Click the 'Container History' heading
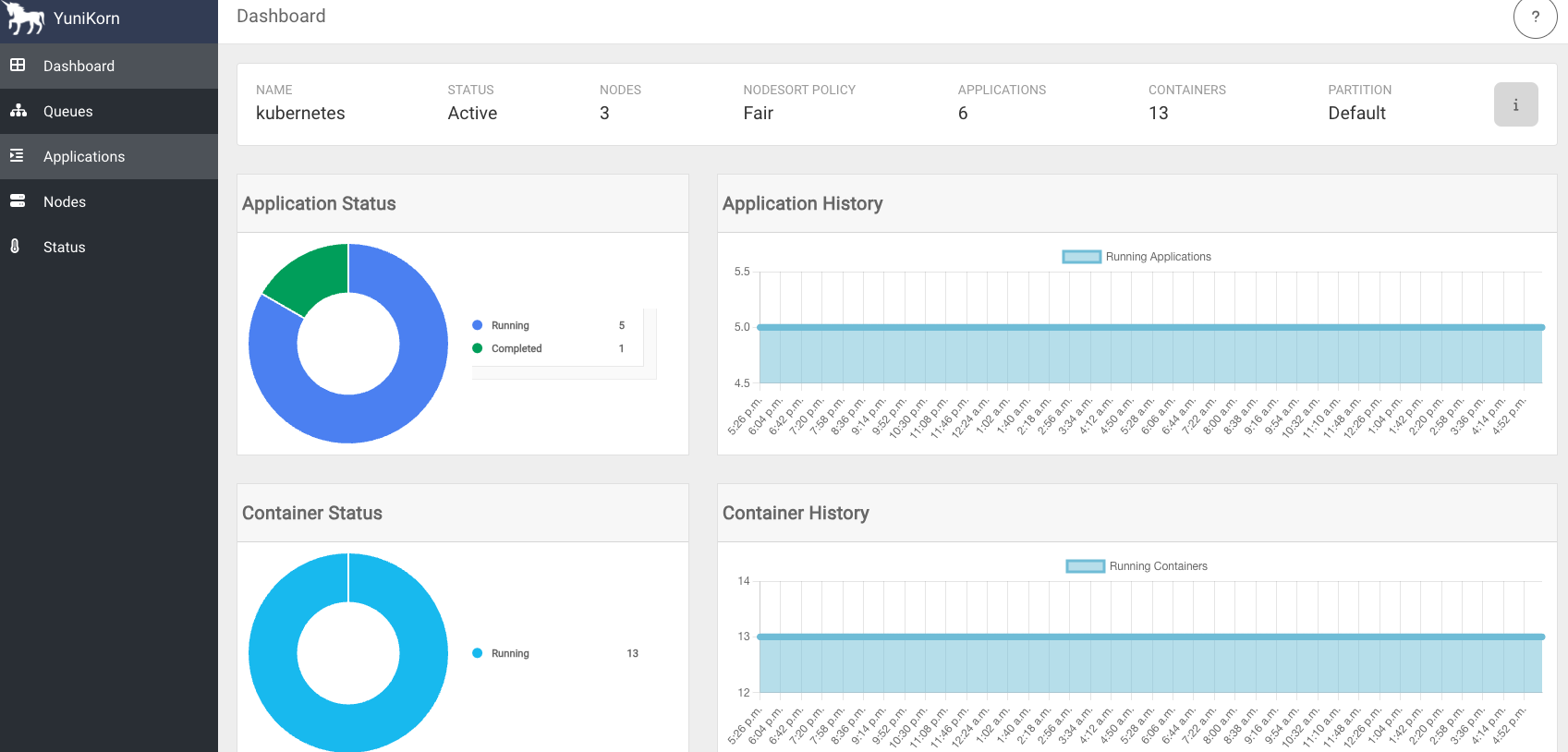Viewport: 1568px width, 752px height. (796, 513)
